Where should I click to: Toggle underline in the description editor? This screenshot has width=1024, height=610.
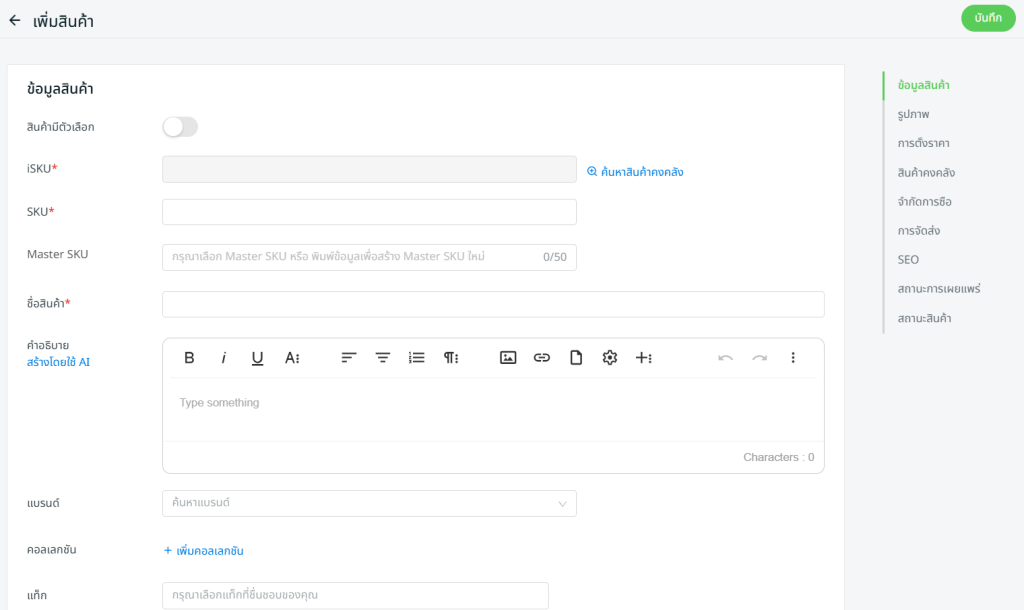(x=257, y=358)
